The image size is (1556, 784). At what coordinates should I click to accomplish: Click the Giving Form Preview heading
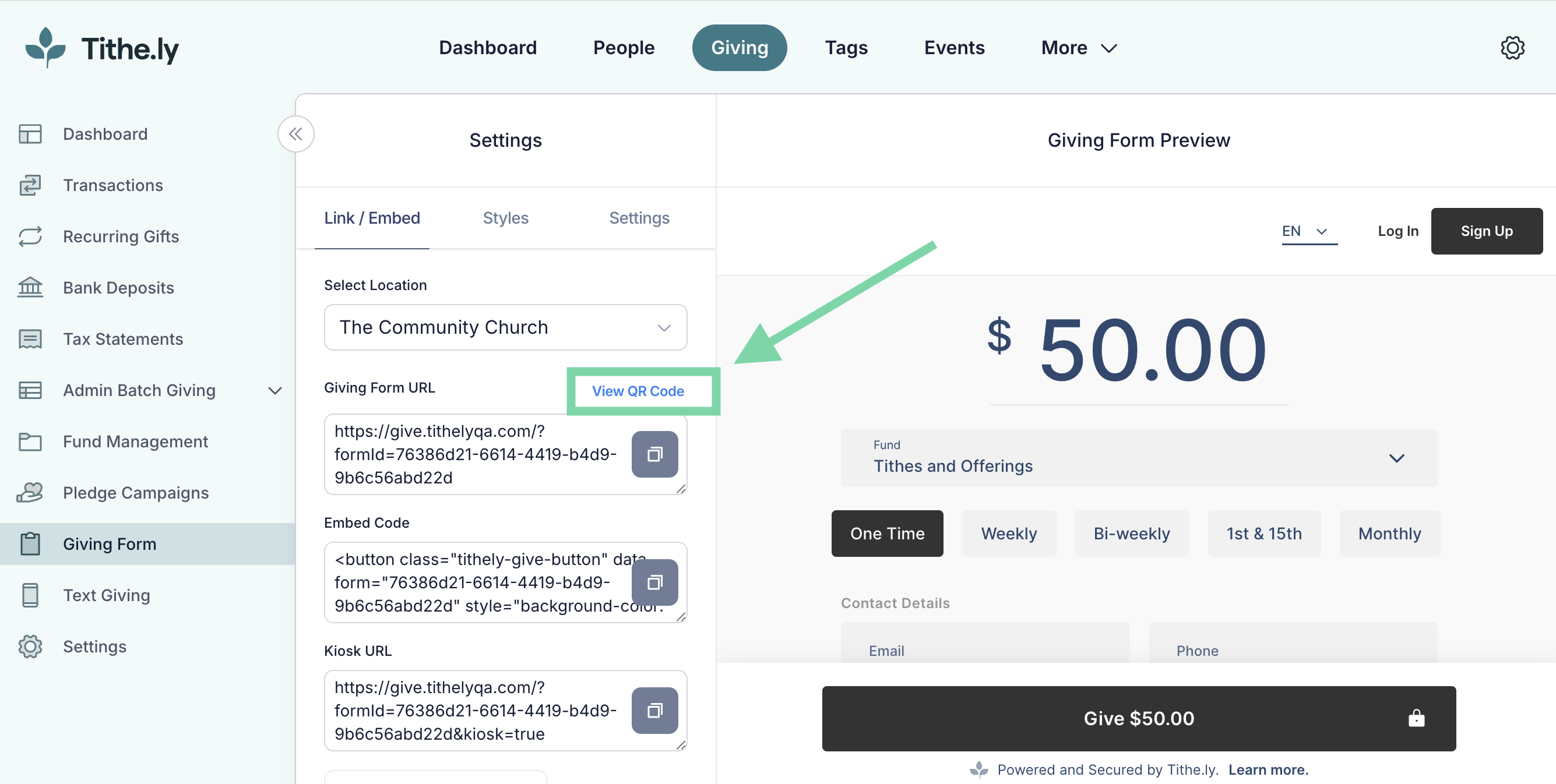(1139, 140)
